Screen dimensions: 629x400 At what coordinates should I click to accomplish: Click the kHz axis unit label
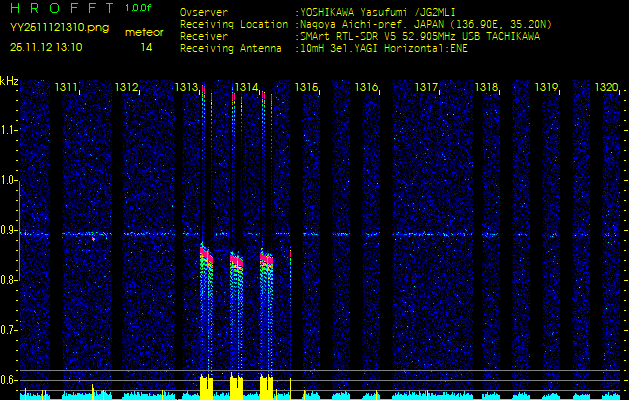[x=9, y=81]
